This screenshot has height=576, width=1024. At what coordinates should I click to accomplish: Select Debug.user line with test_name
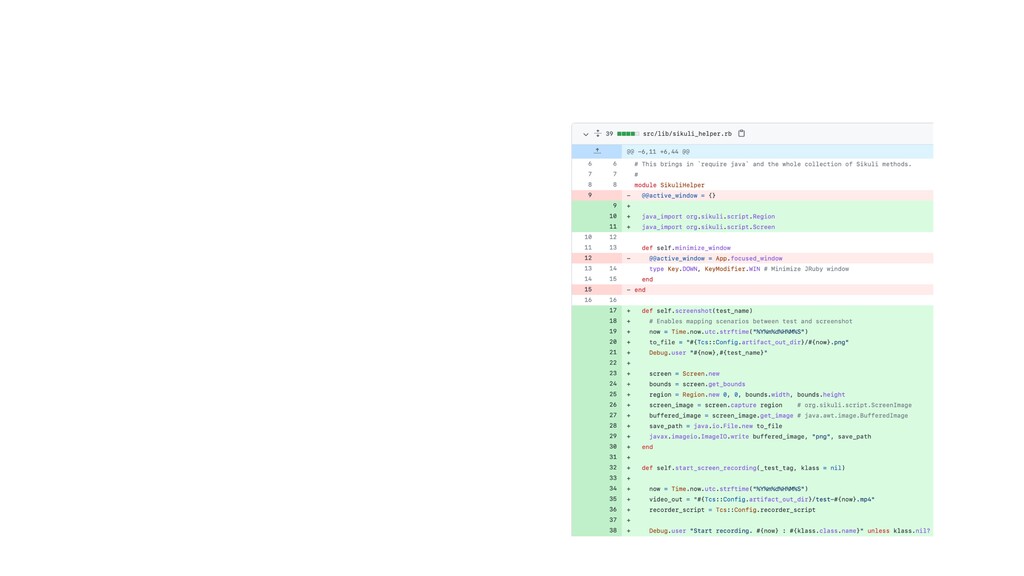tap(708, 353)
